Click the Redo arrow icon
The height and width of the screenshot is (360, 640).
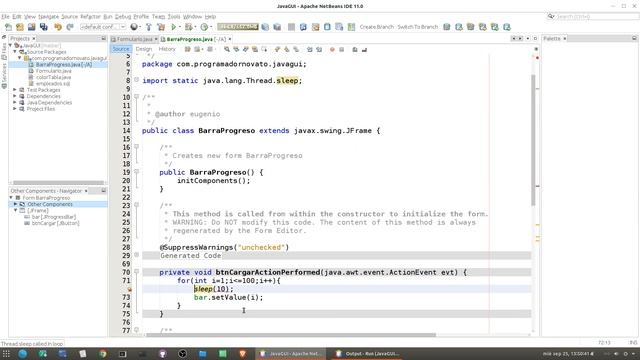(x=70, y=27)
